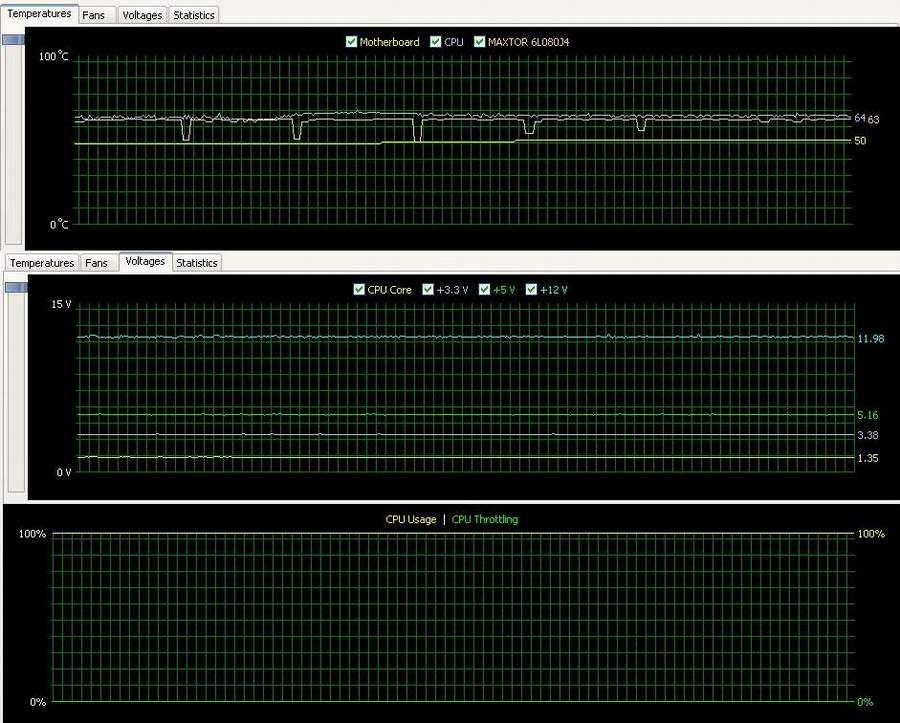The height and width of the screenshot is (723, 900).
Task: Click the CPU Usage legend label
Action: coord(411,519)
